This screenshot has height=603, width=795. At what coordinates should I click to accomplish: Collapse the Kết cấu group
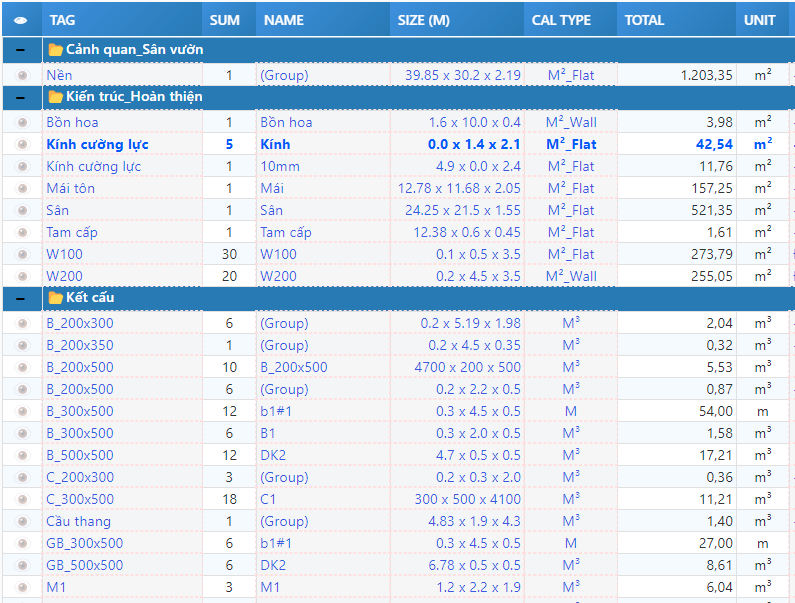click(x=21, y=298)
